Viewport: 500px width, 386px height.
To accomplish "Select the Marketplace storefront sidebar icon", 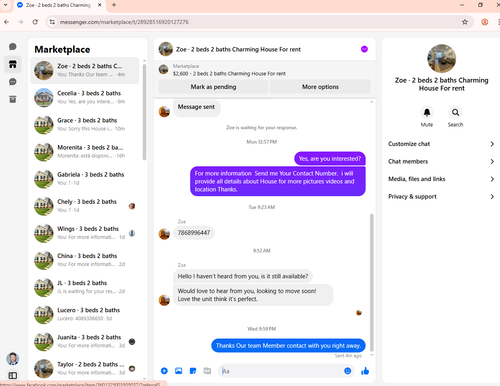I will coord(13,64).
